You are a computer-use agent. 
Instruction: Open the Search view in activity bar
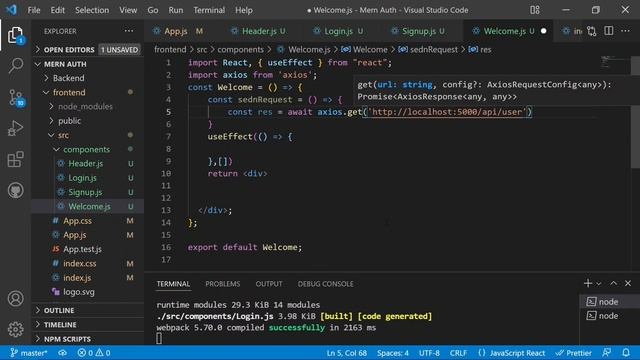click(16, 66)
